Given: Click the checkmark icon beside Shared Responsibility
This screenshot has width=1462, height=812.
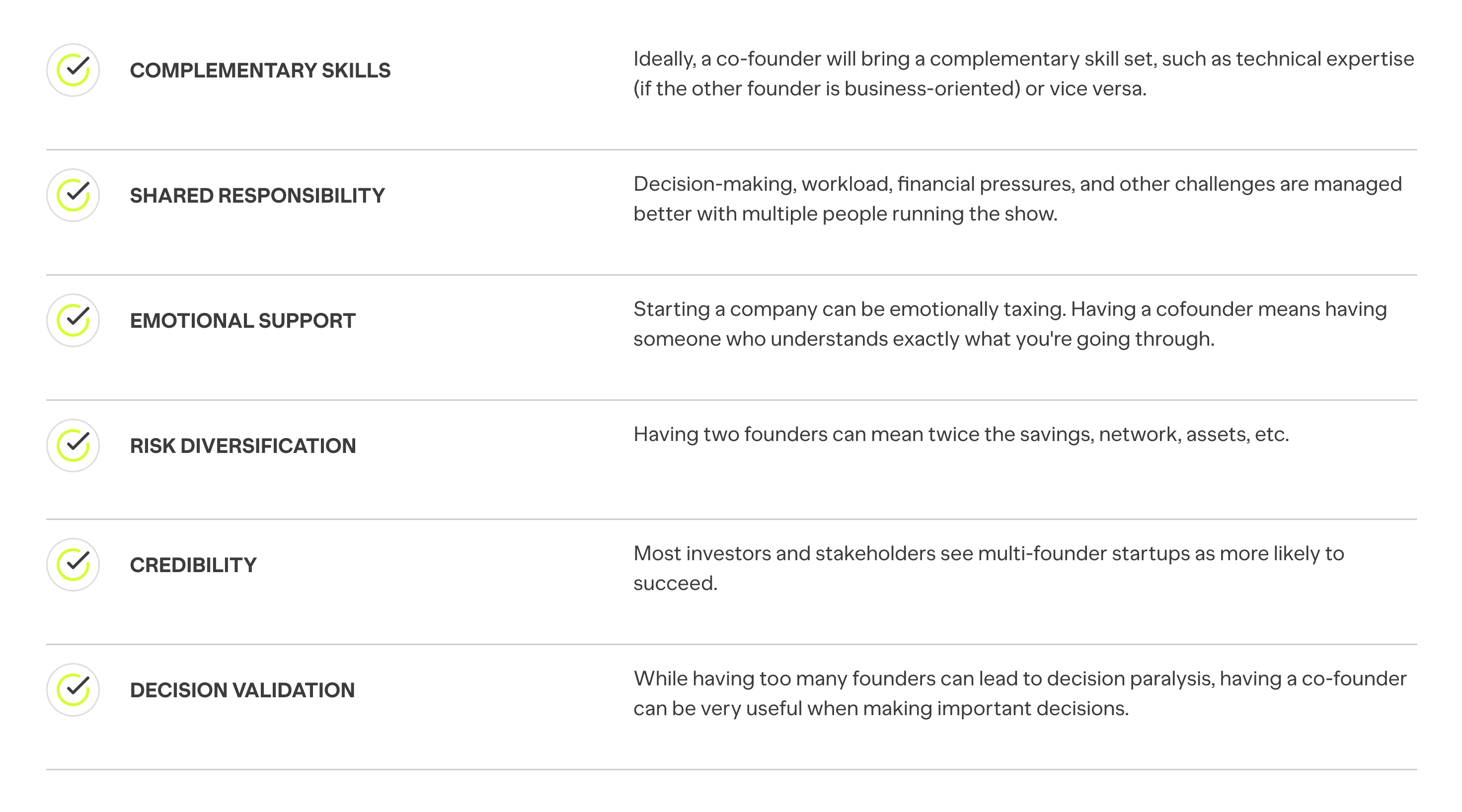Looking at the screenshot, I should (x=73, y=195).
